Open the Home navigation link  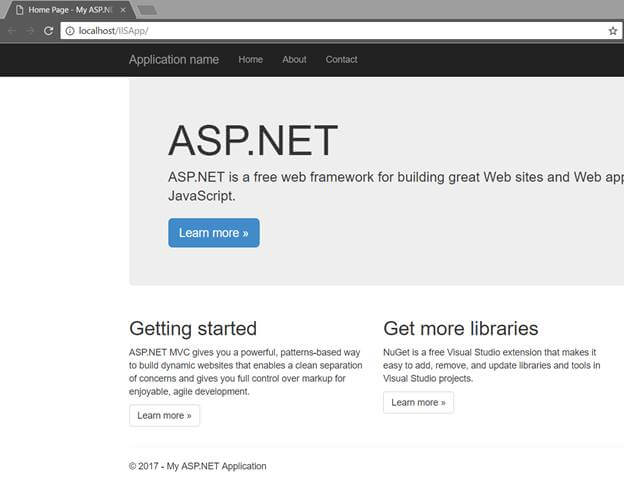250,60
